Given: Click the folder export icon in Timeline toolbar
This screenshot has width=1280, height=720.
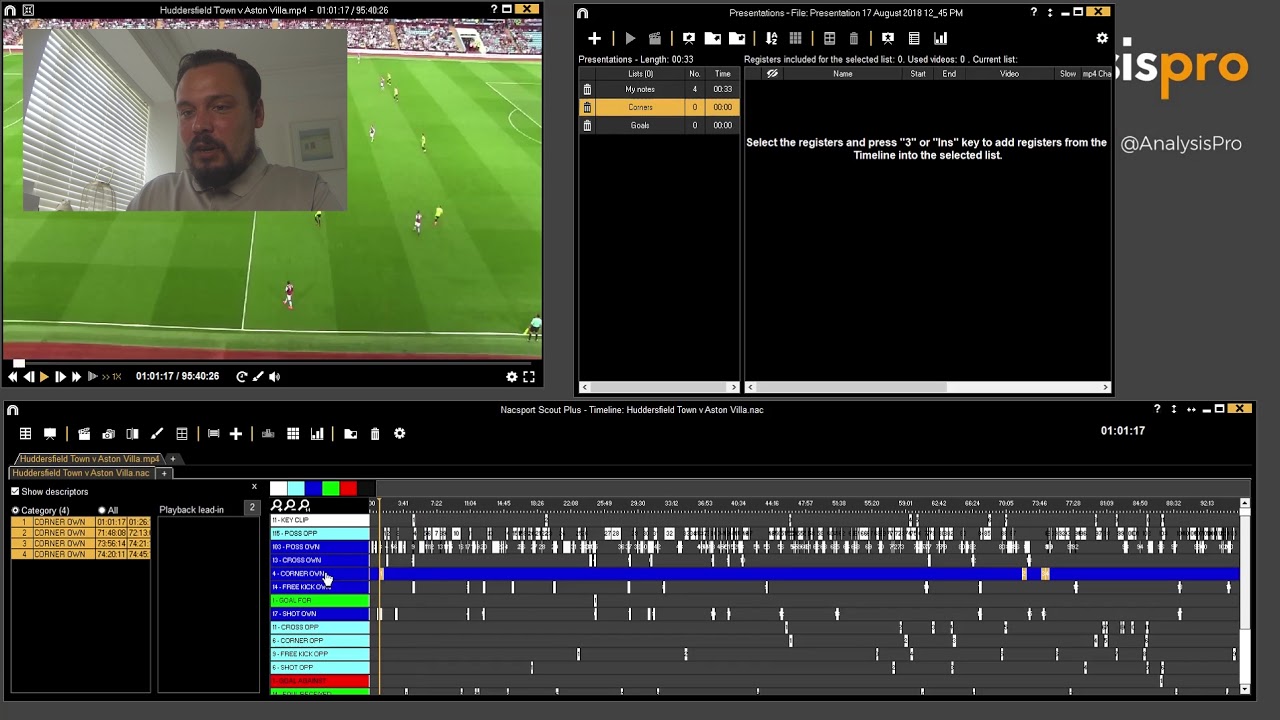Looking at the screenshot, I should [351, 434].
